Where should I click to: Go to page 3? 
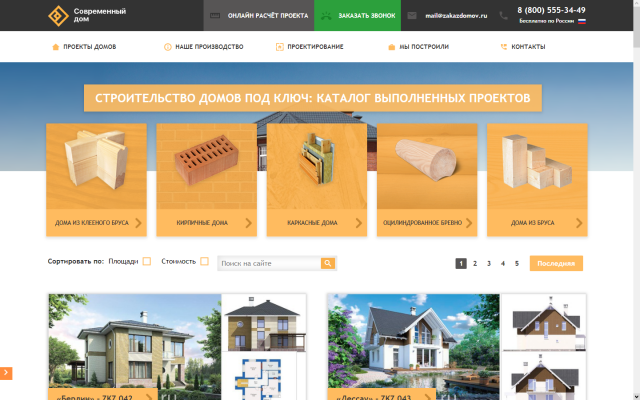(x=489, y=264)
